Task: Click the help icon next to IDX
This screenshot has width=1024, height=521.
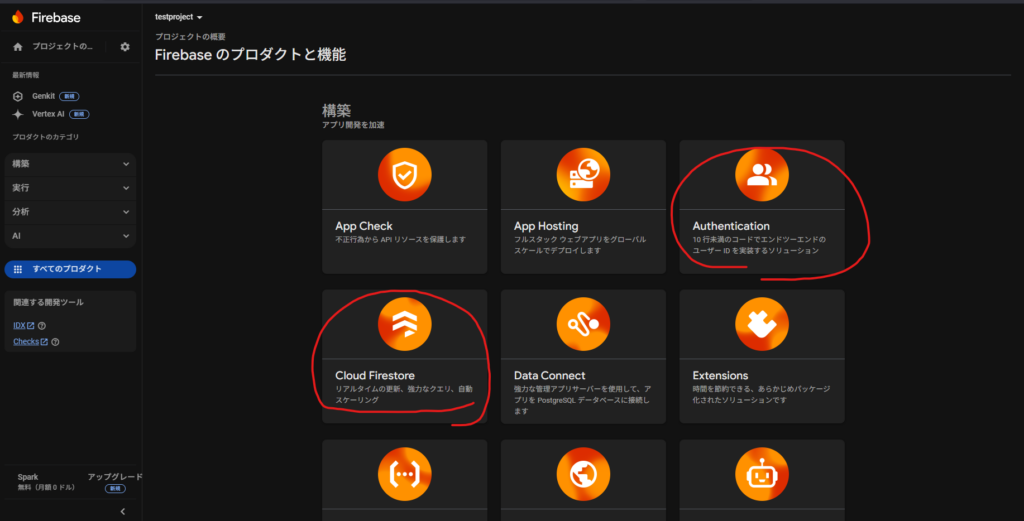Action: 42,326
